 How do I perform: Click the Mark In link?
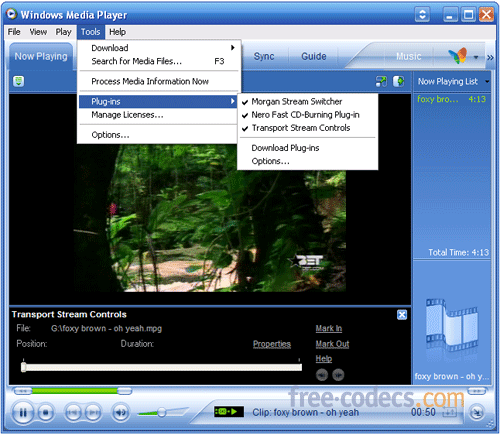tap(329, 328)
